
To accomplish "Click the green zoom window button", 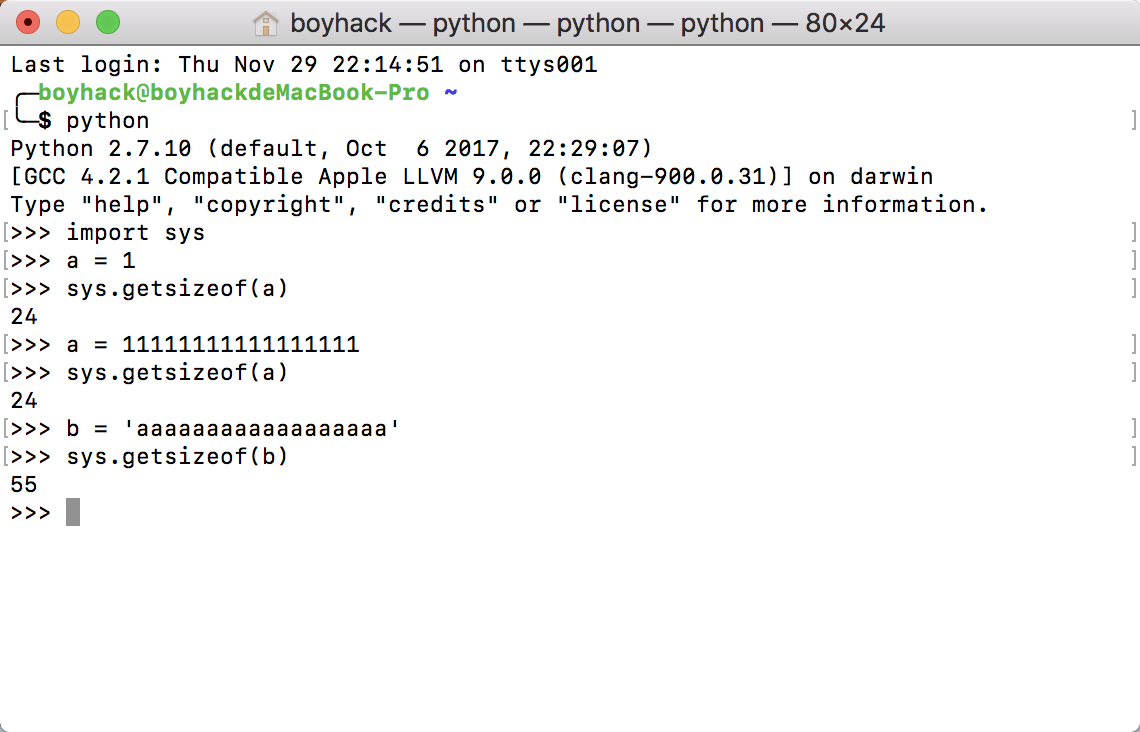I will (108, 23).
